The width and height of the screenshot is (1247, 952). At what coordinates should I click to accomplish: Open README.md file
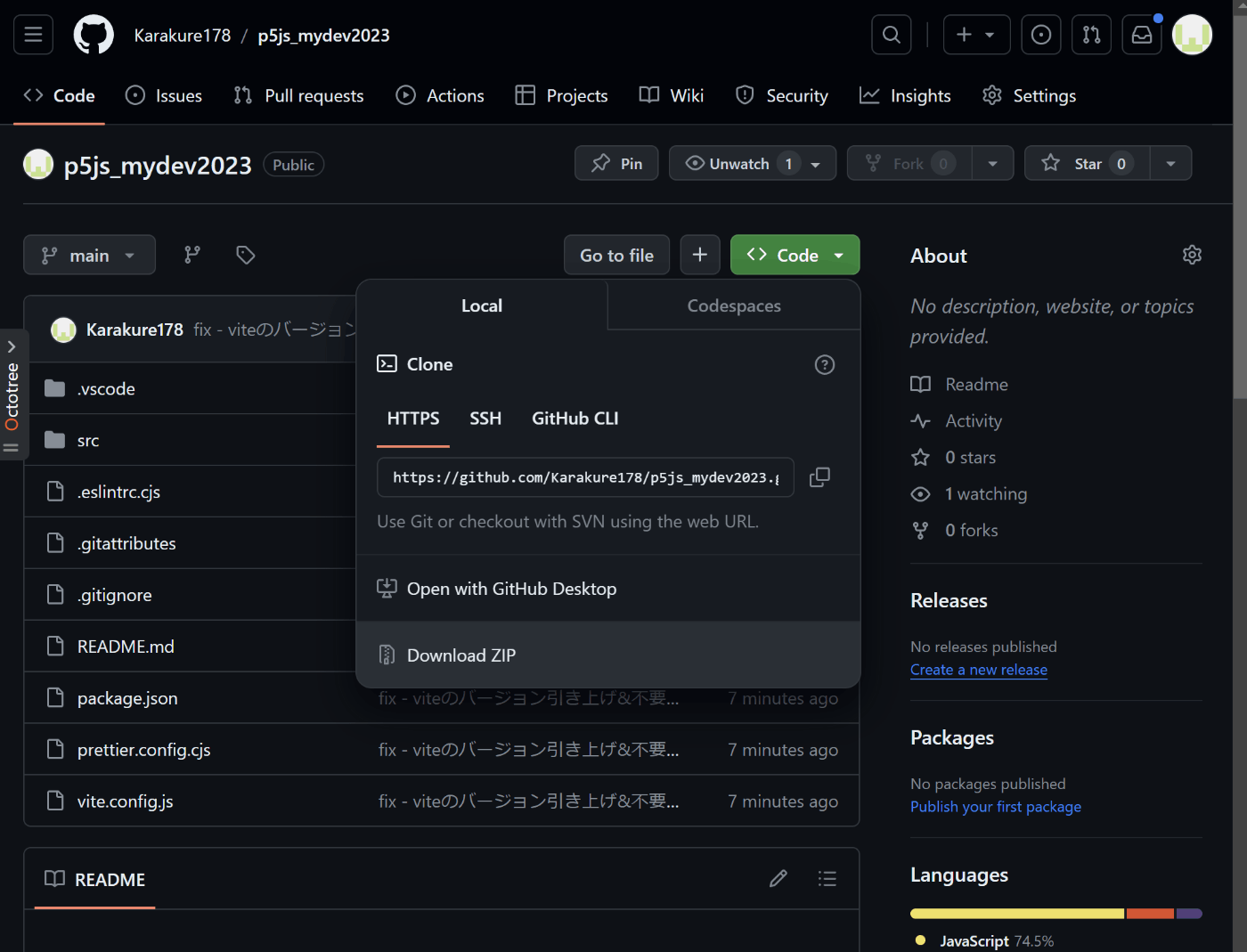[126, 647]
